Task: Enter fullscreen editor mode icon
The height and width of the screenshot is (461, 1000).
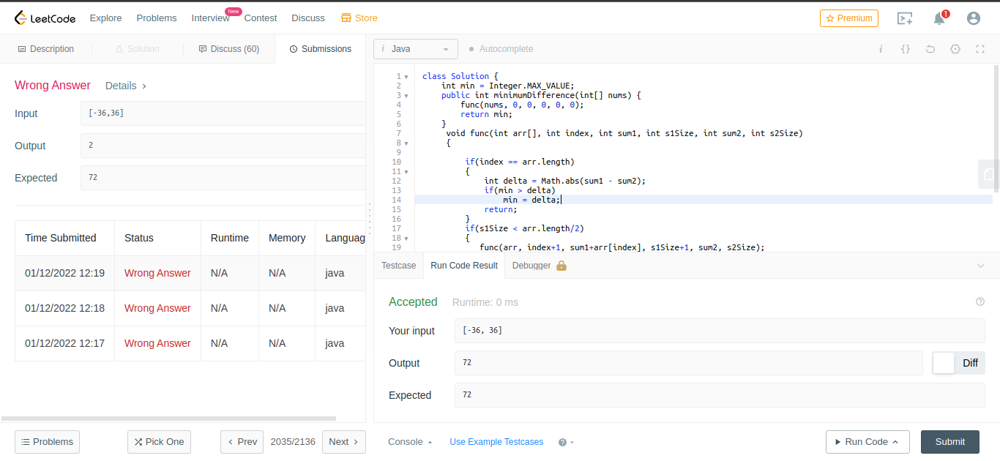Action: coord(980,49)
